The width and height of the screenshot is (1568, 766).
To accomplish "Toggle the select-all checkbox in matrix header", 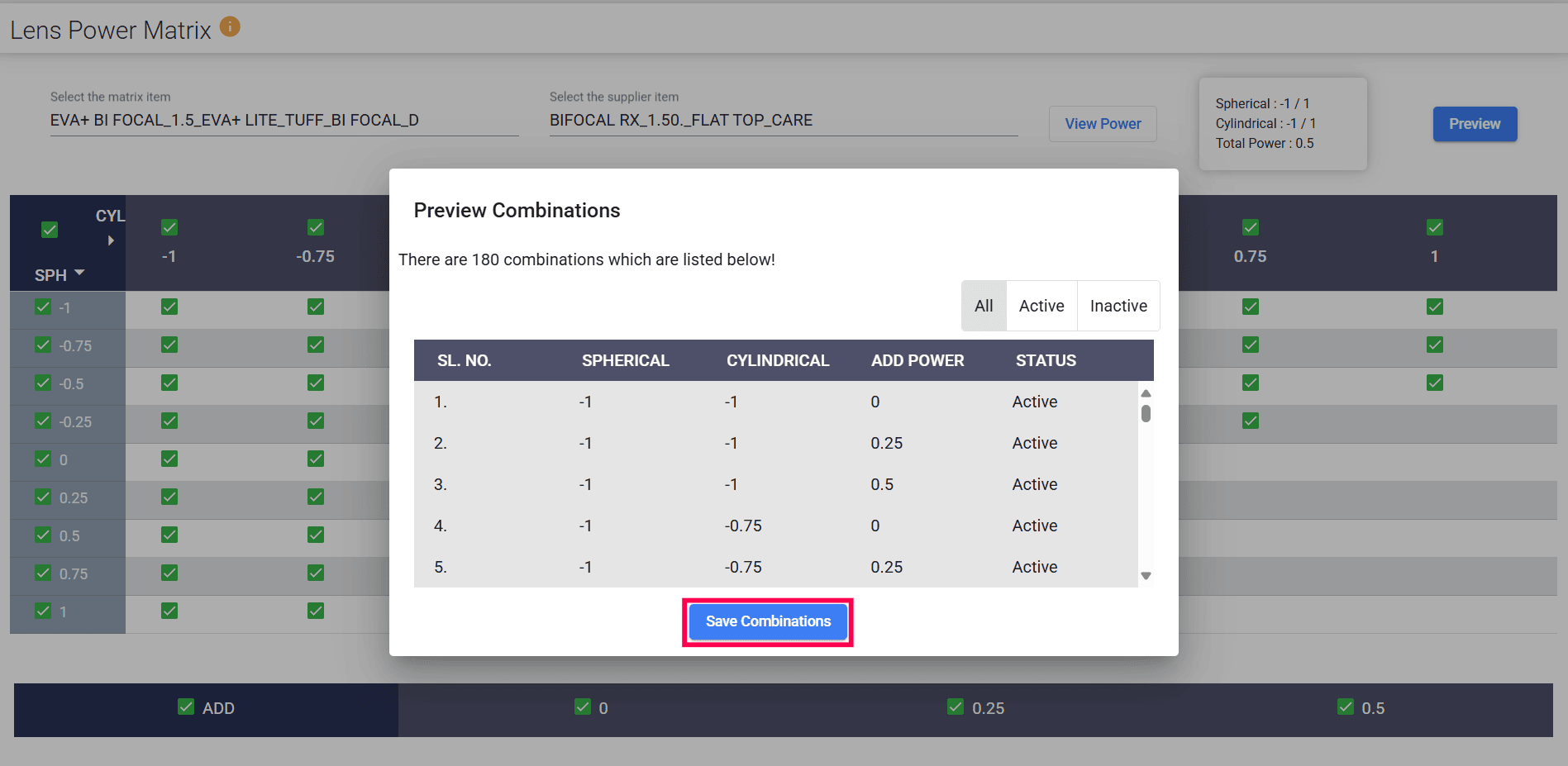I will click(50, 230).
